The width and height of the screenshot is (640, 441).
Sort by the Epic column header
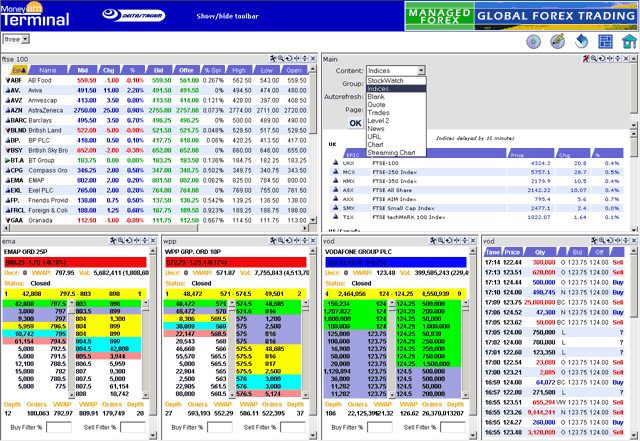point(17,71)
